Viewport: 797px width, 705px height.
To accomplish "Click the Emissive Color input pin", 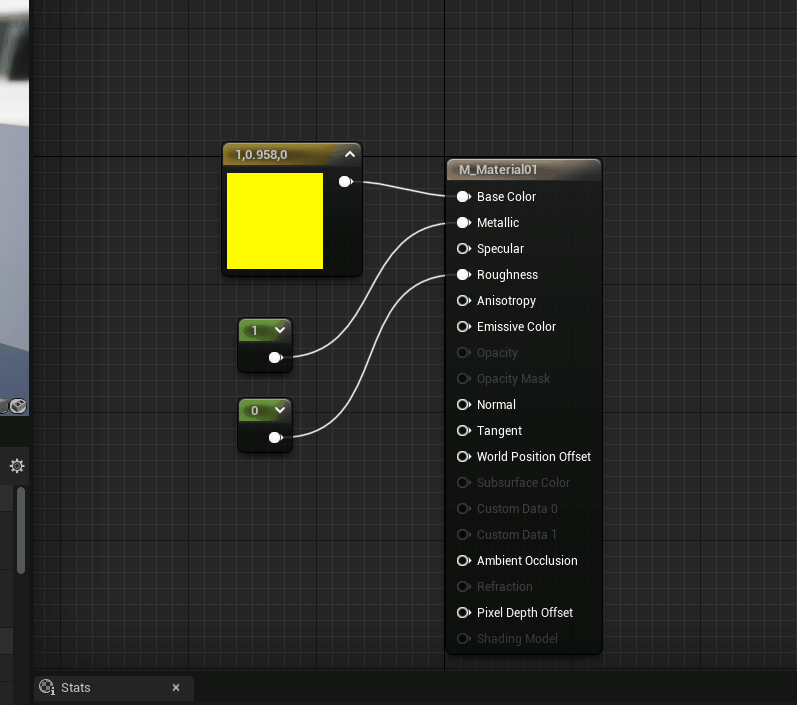I will pyautogui.click(x=464, y=326).
